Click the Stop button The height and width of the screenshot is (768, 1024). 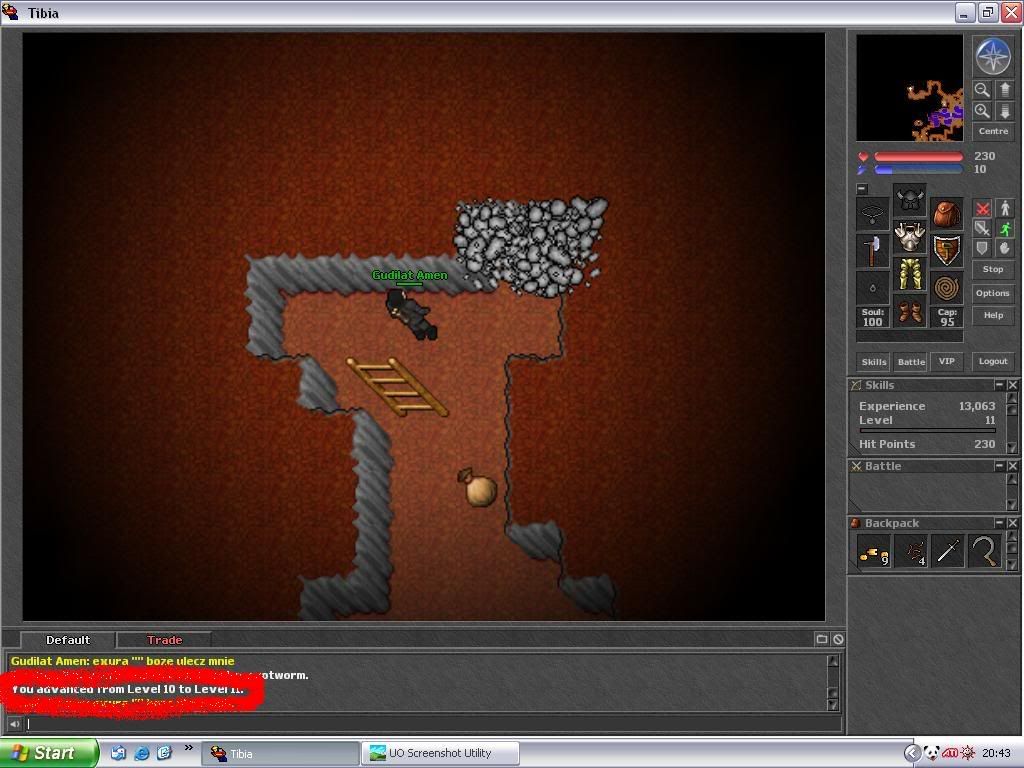tap(993, 269)
